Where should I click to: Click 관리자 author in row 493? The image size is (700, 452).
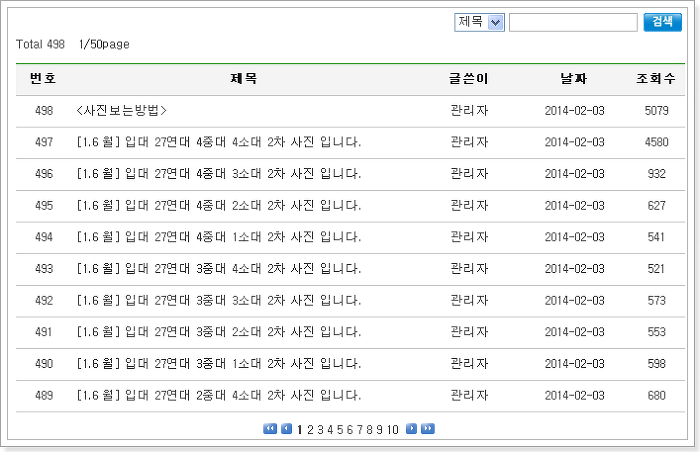click(x=469, y=268)
